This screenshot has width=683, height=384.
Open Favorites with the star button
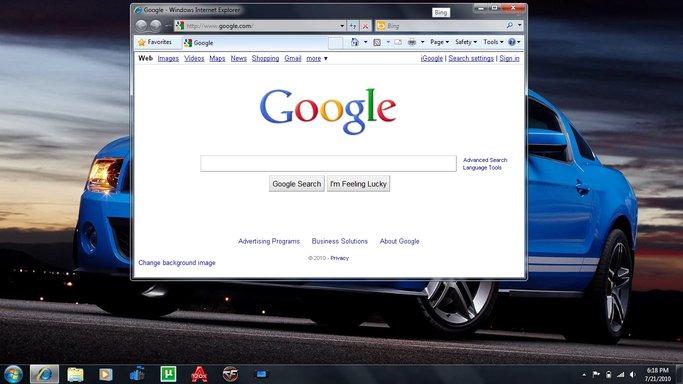pos(155,42)
